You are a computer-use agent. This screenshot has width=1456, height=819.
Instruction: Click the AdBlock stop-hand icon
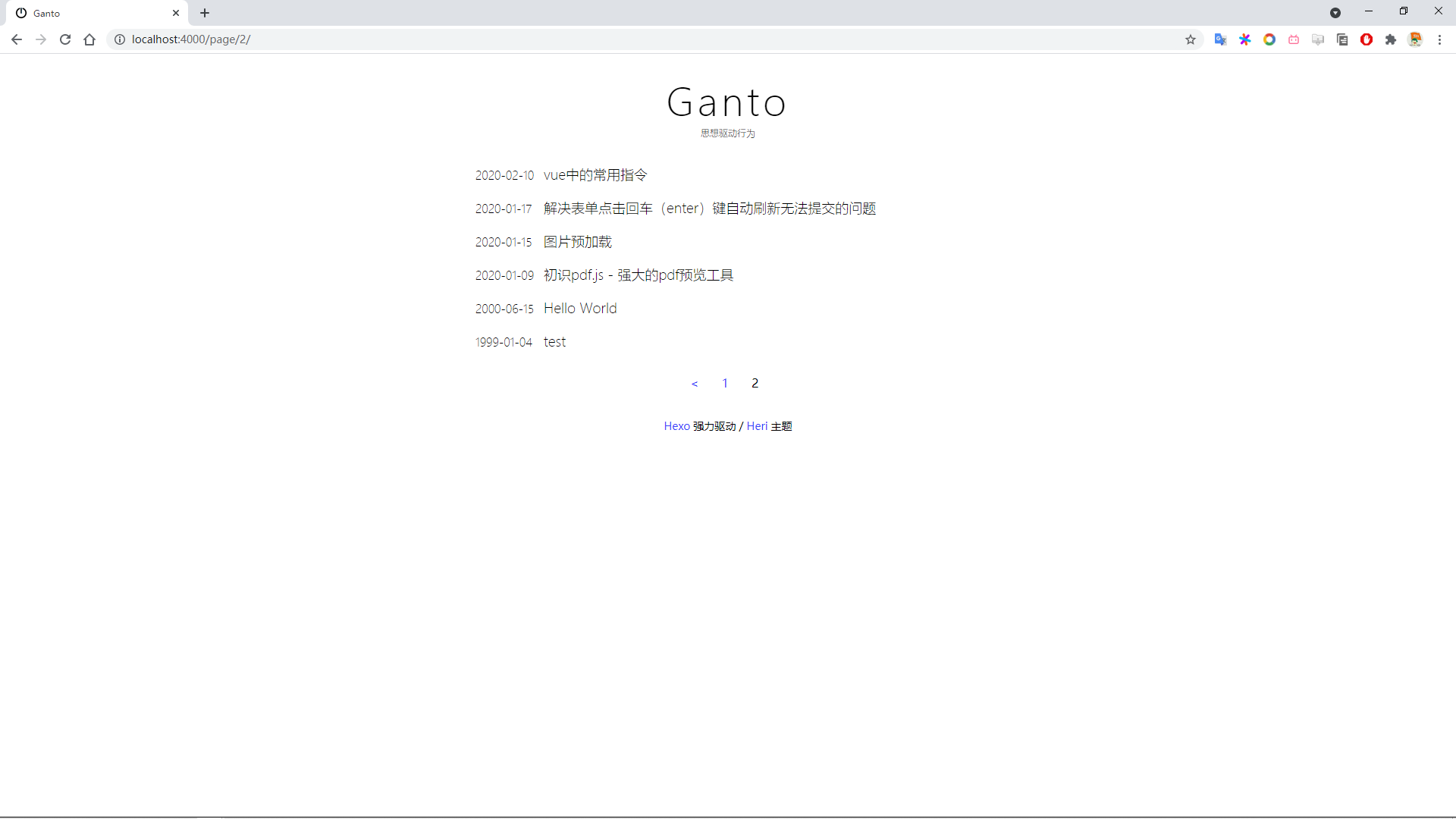coord(1367,39)
